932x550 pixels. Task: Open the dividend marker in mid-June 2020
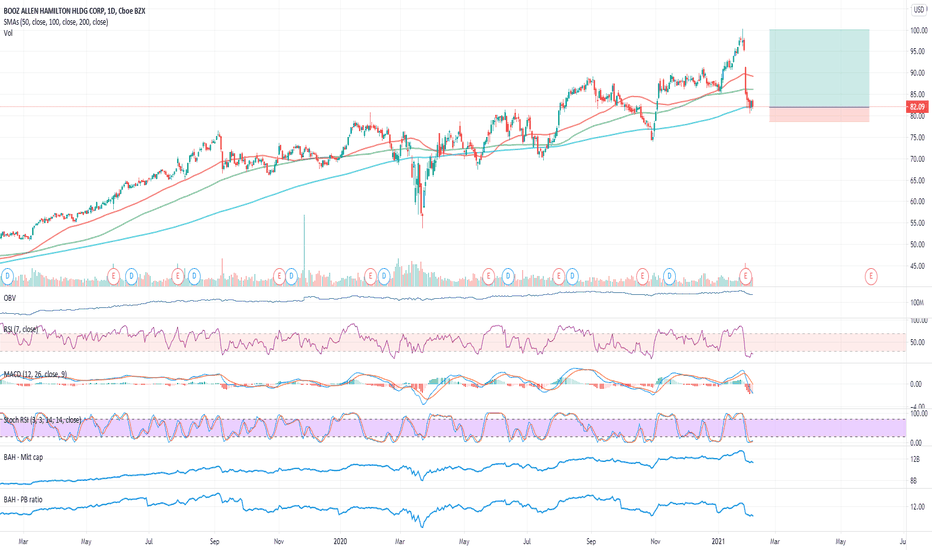click(x=508, y=276)
